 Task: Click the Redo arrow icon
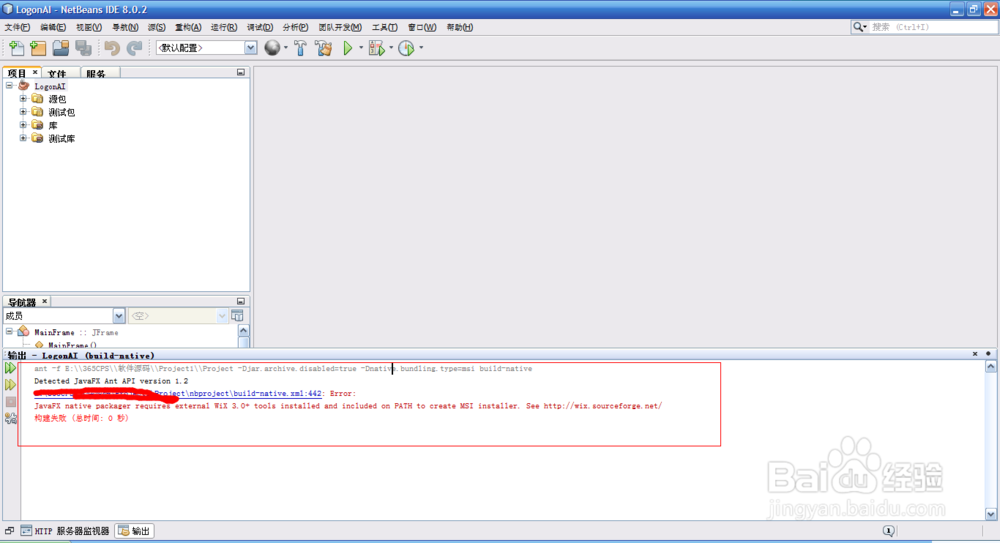pyautogui.click(x=134, y=48)
